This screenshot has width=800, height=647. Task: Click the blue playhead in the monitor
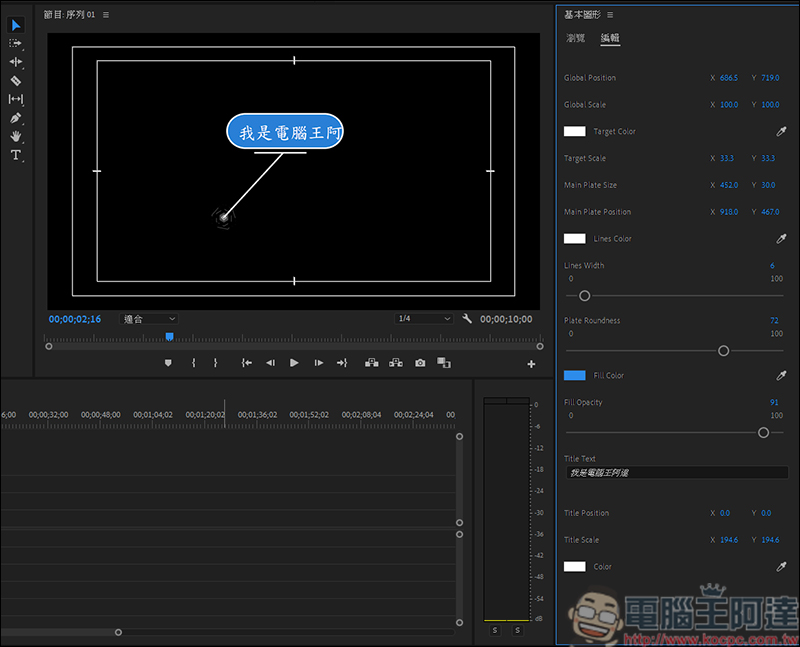click(x=169, y=336)
